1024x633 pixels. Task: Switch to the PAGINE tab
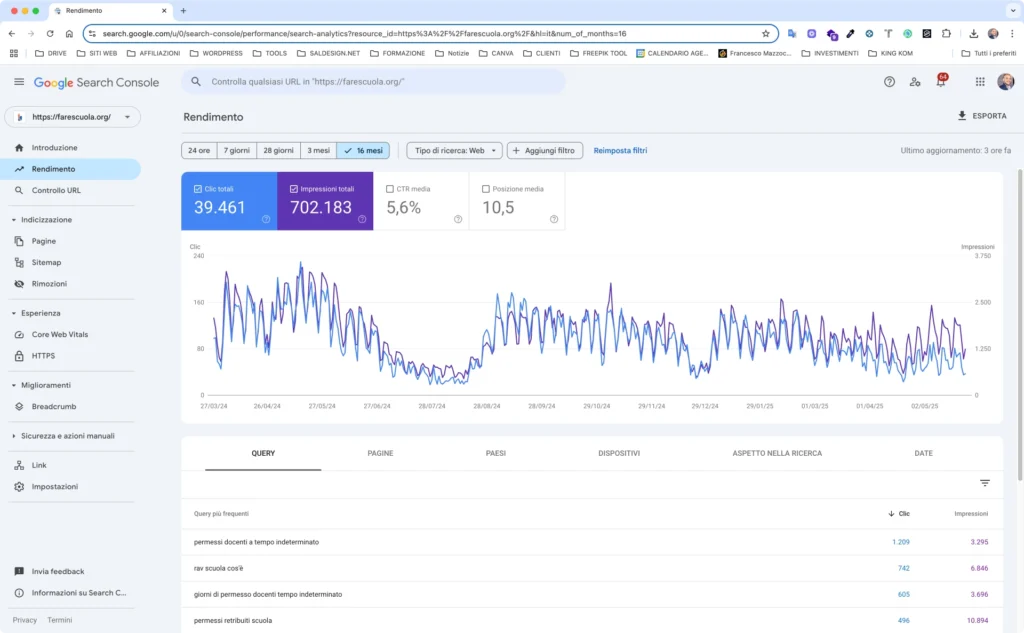coord(380,453)
